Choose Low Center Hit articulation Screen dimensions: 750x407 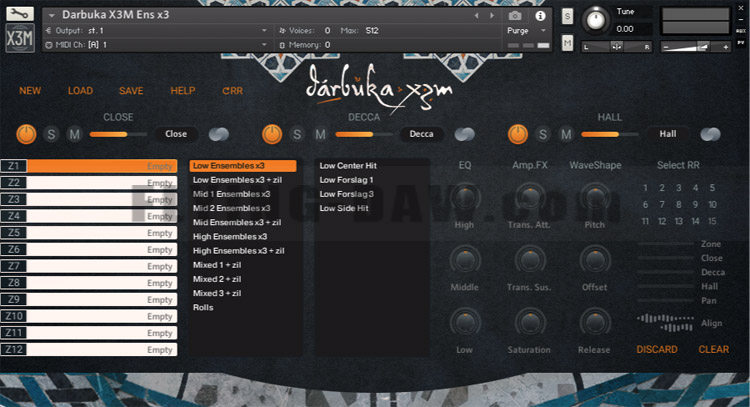point(348,166)
